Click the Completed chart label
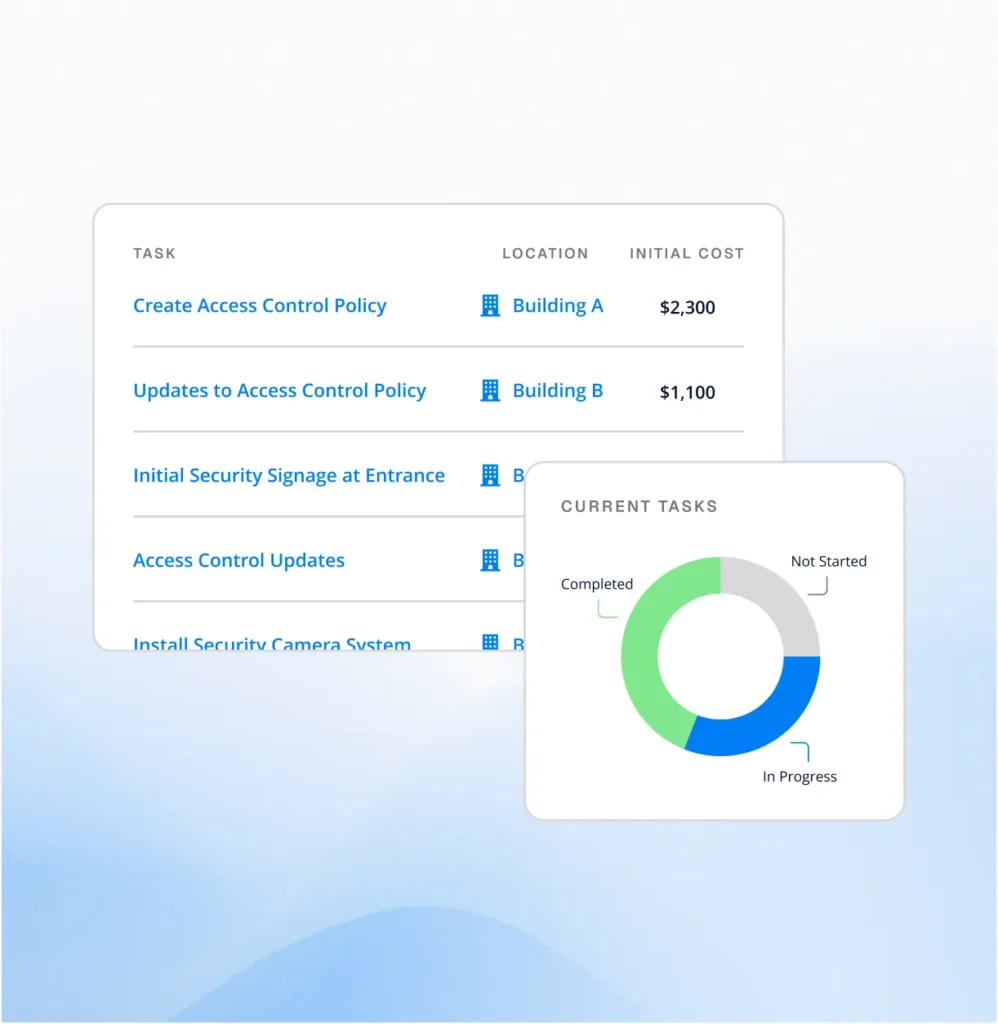 597,584
